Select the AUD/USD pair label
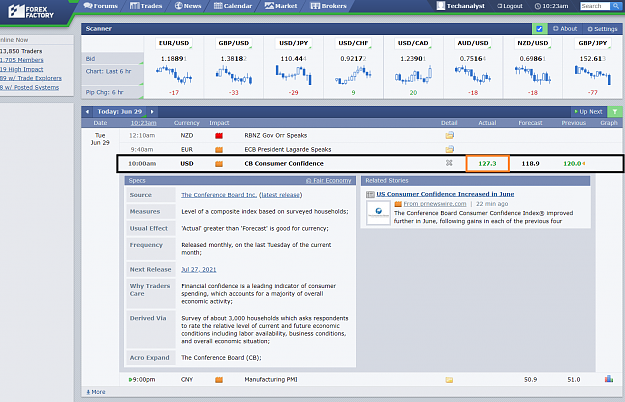The height and width of the screenshot is (402, 625). (x=473, y=43)
